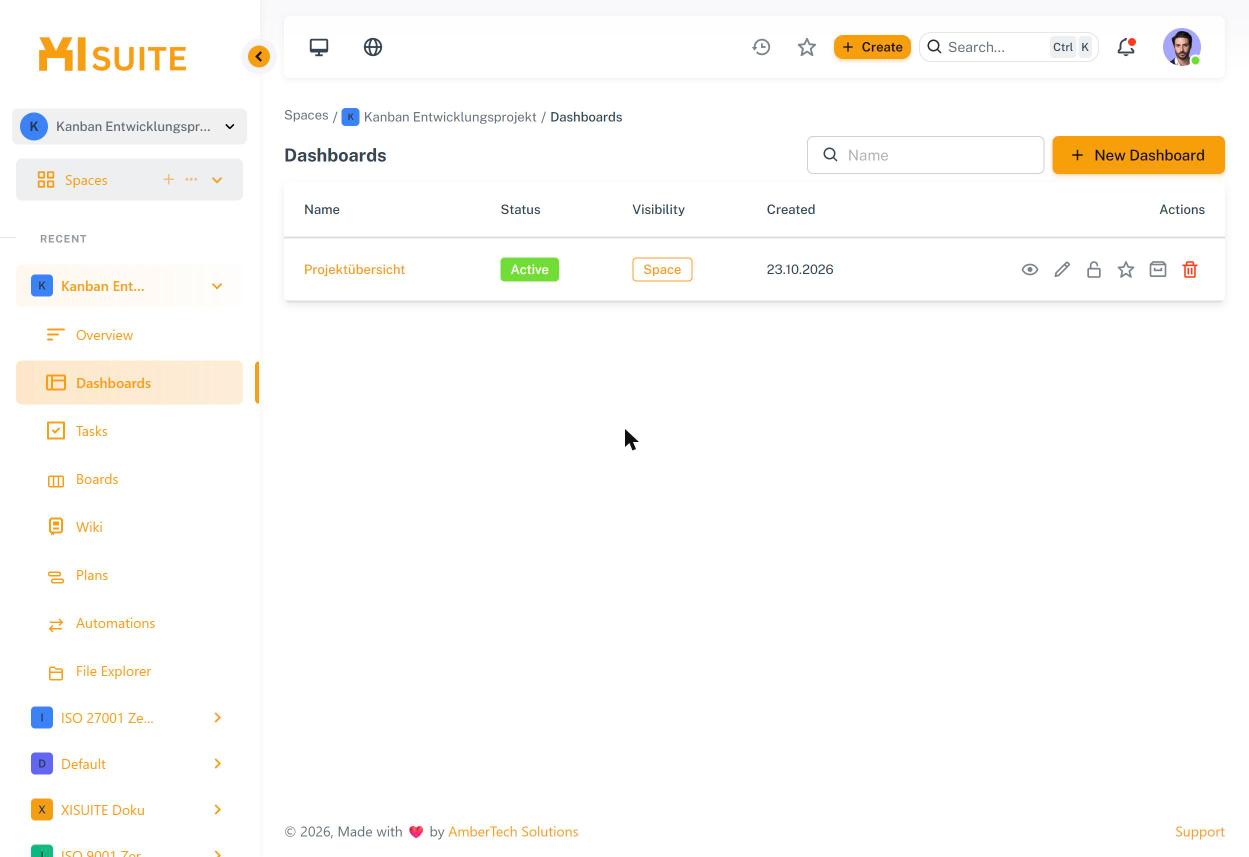Go to Kanban Entwicklungsprojekt breadcrumb
The width and height of the screenshot is (1249, 857).
[450, 117]
